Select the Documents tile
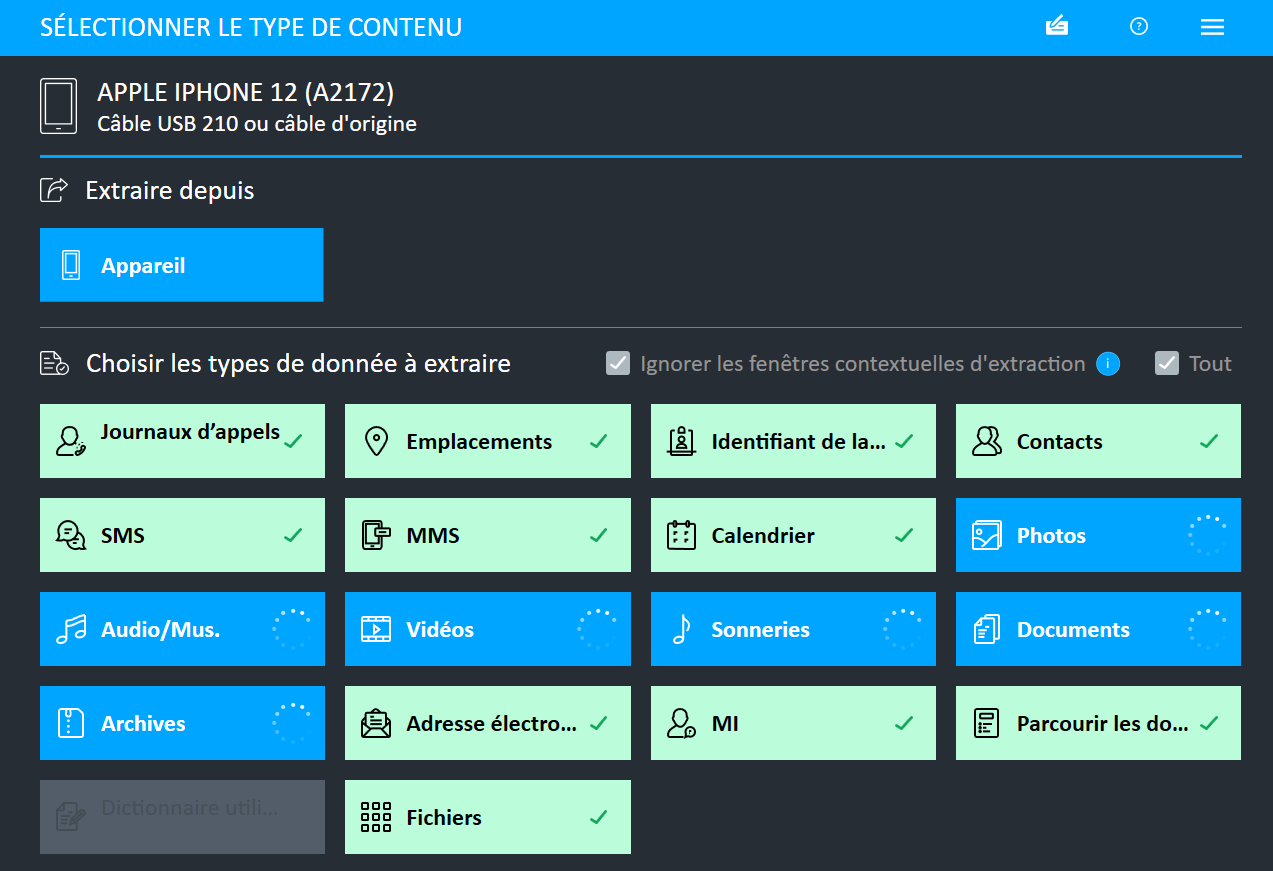This screenshot has width=1273, height=871. click(x=1097, y=629)
